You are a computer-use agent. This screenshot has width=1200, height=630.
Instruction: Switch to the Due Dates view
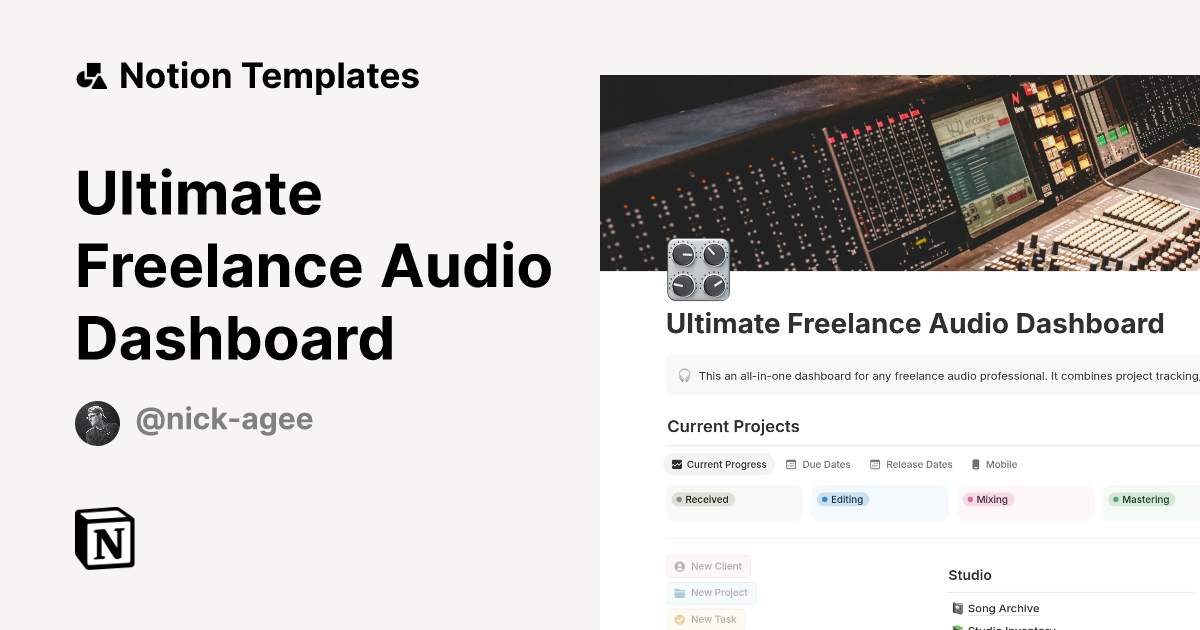(818, 464)
